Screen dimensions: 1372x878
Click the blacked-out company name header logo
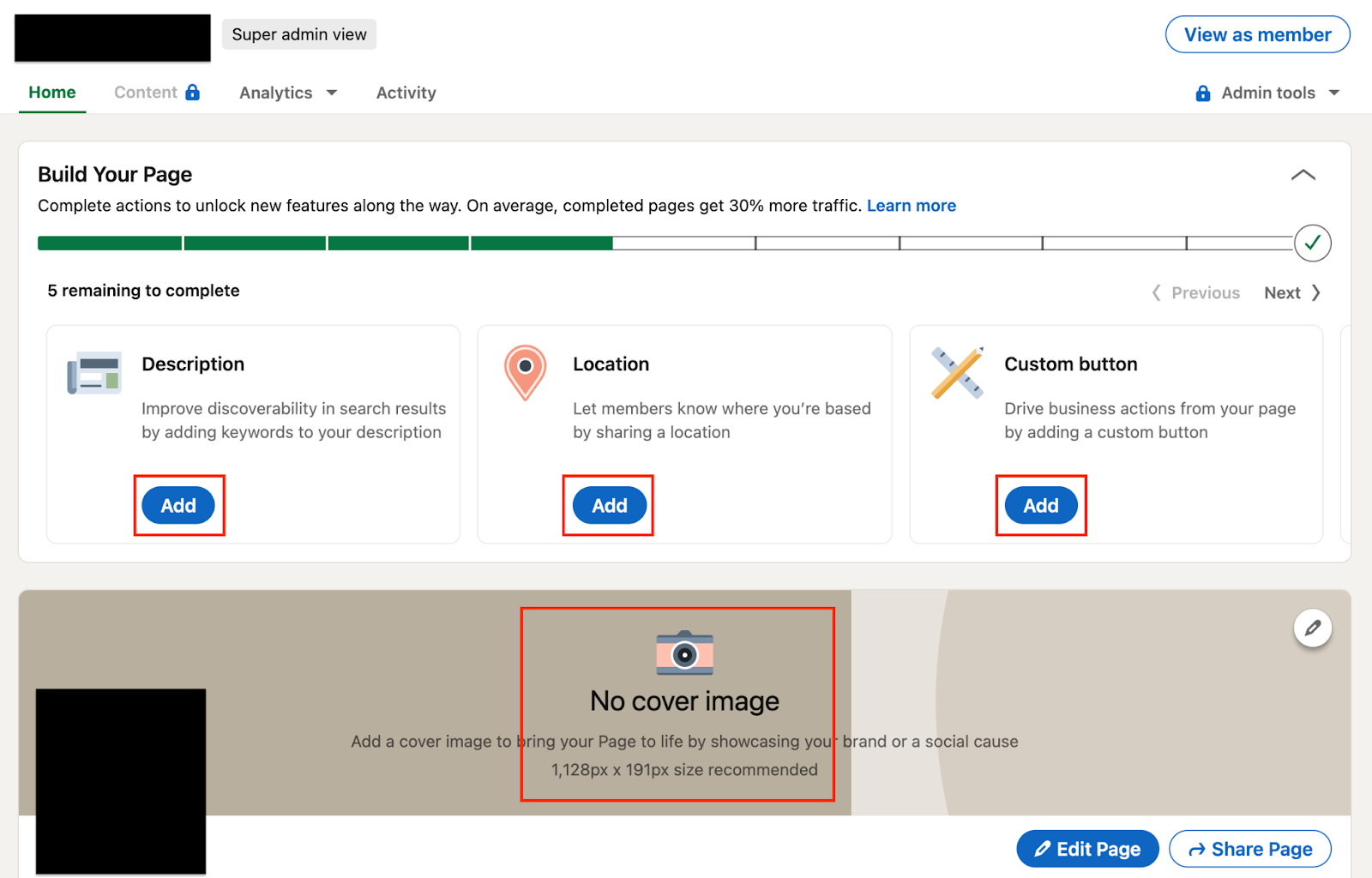pos(112,38)
